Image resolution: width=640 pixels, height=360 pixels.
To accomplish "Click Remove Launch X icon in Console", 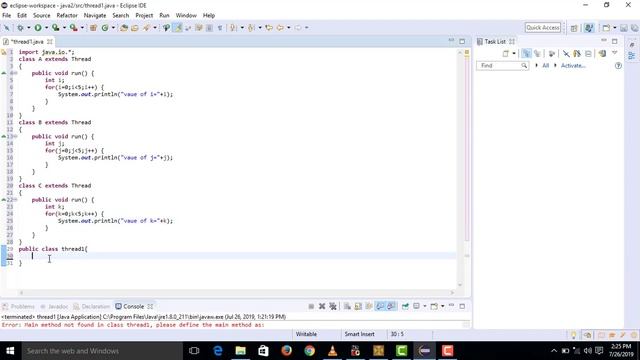I will click(x=322, y=306).
